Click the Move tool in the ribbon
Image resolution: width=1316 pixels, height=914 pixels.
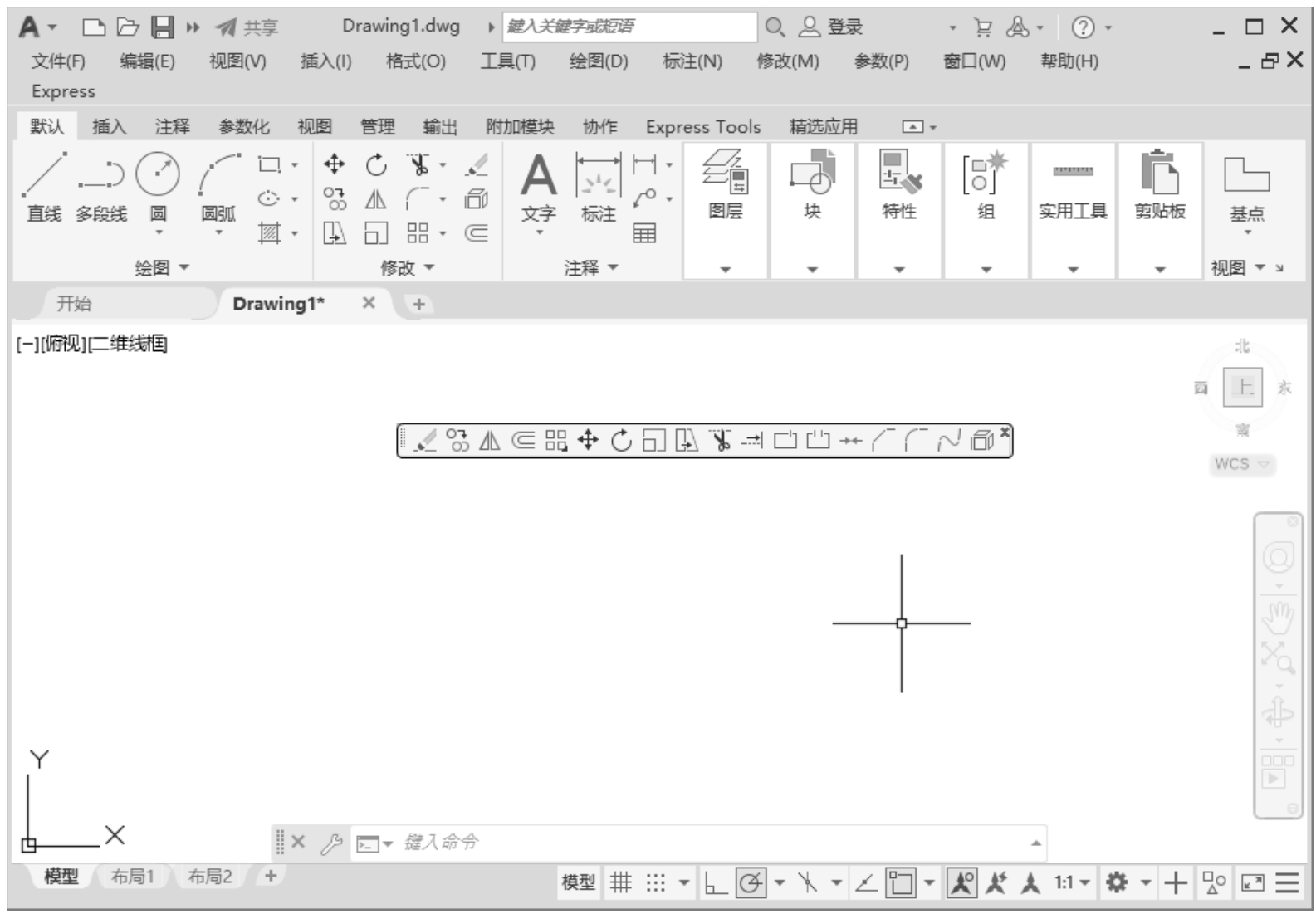point(334,164)
